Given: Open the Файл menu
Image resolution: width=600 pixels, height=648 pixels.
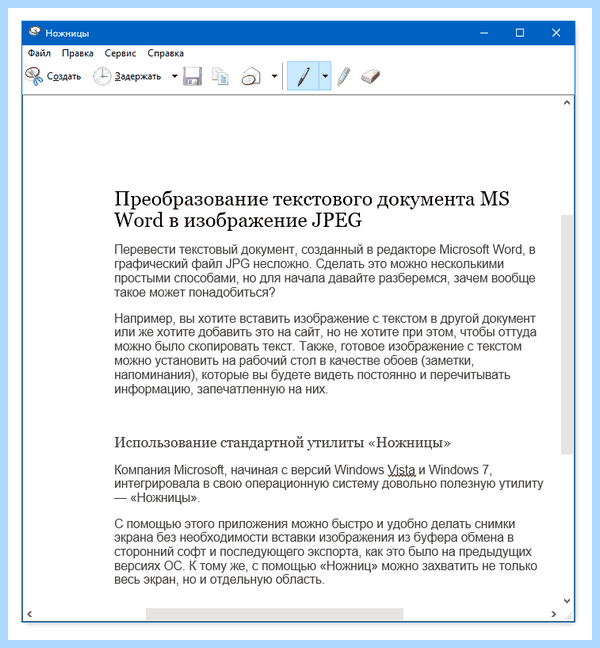Looking at the screenshot, I should 39,53.
